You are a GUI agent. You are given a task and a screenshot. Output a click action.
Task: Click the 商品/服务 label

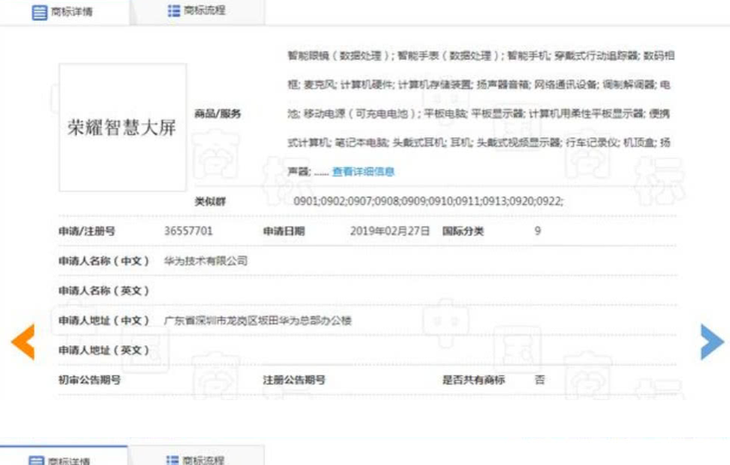(x=217, y=114)
